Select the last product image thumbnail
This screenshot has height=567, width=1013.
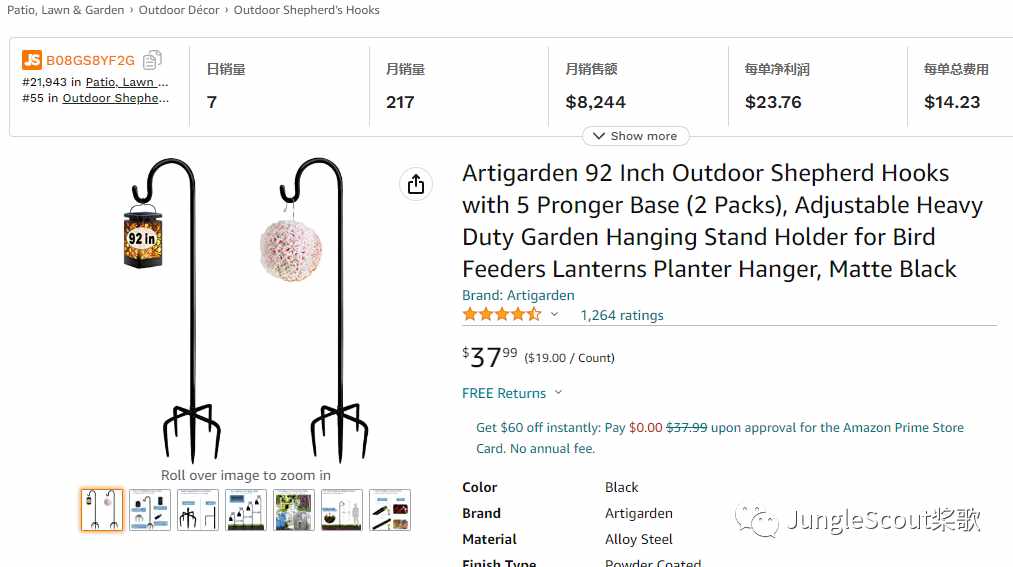(x=390, y=510)
